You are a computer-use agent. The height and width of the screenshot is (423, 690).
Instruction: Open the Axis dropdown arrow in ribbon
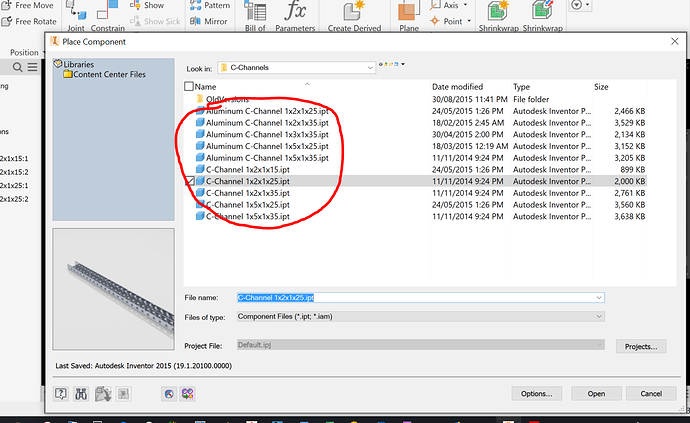pyautogui.click(x=466, y=5)
